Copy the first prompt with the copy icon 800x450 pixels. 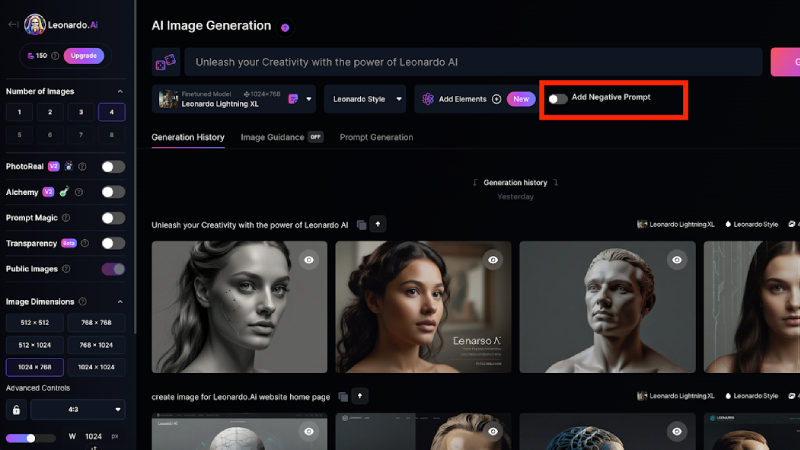pos(361,225)
